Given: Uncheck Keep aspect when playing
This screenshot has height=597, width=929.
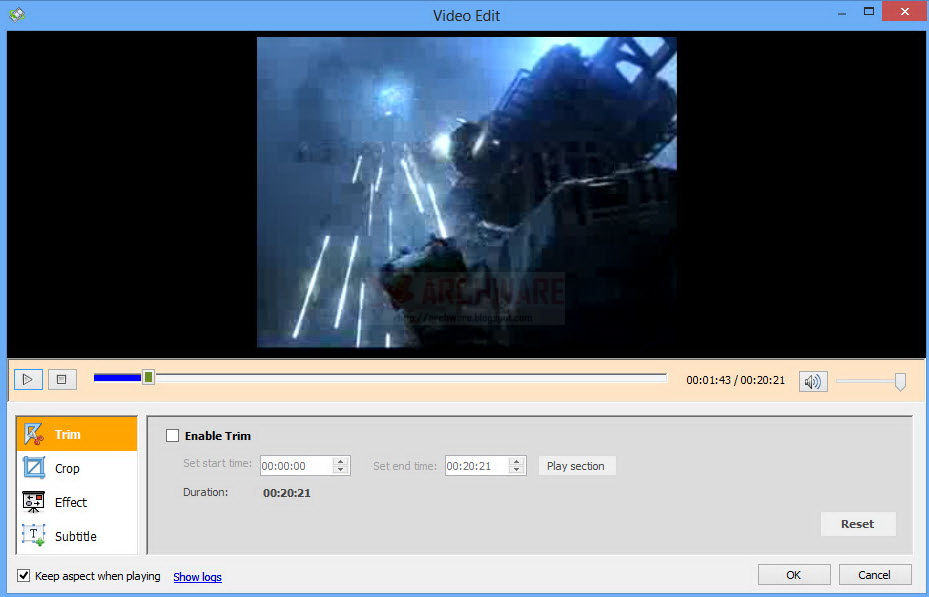Looking at the screenshot, I should point(24,576).
